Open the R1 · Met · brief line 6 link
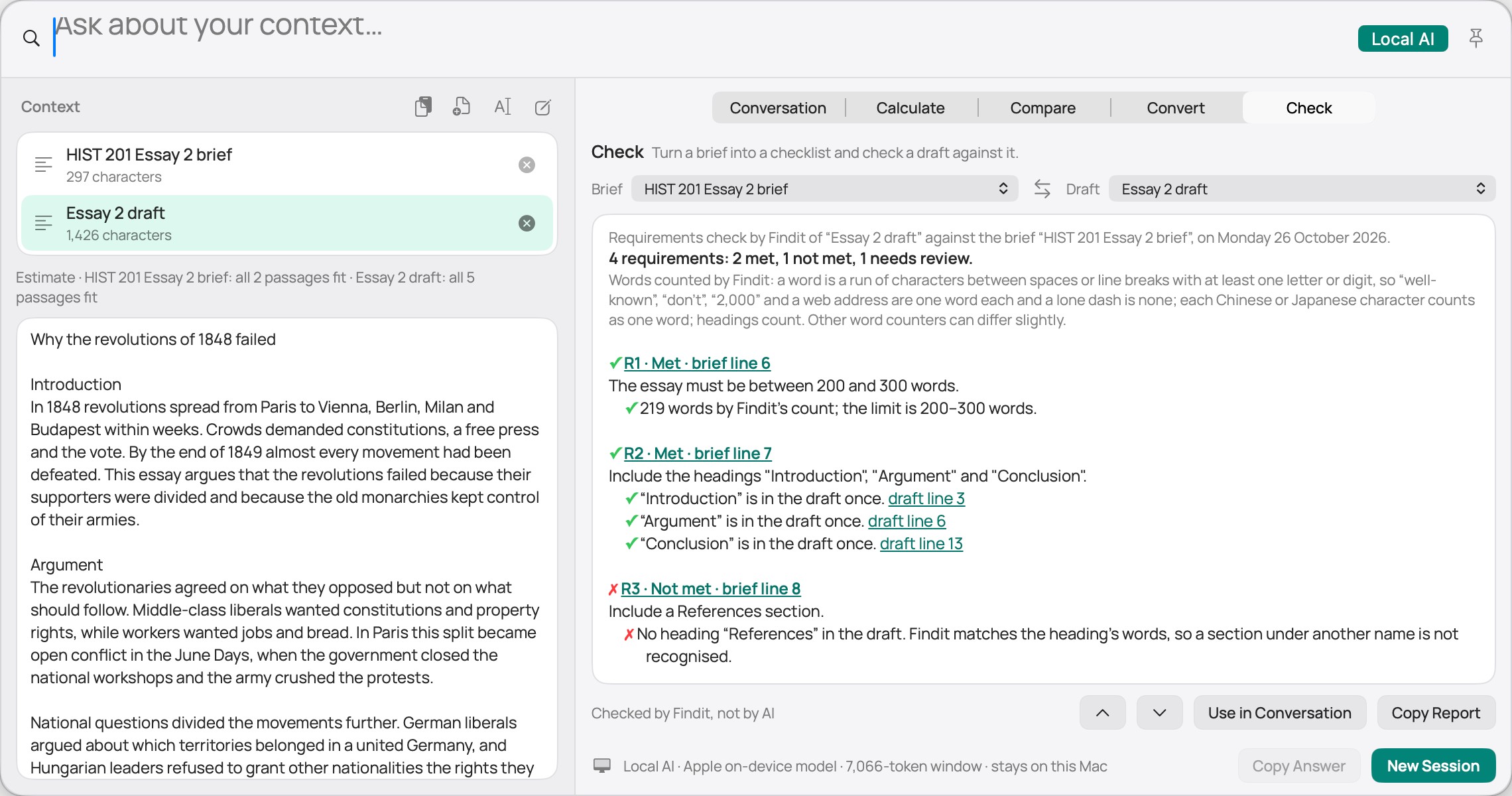The height and width of the screenshot is (796, 1512). [697, 363]
